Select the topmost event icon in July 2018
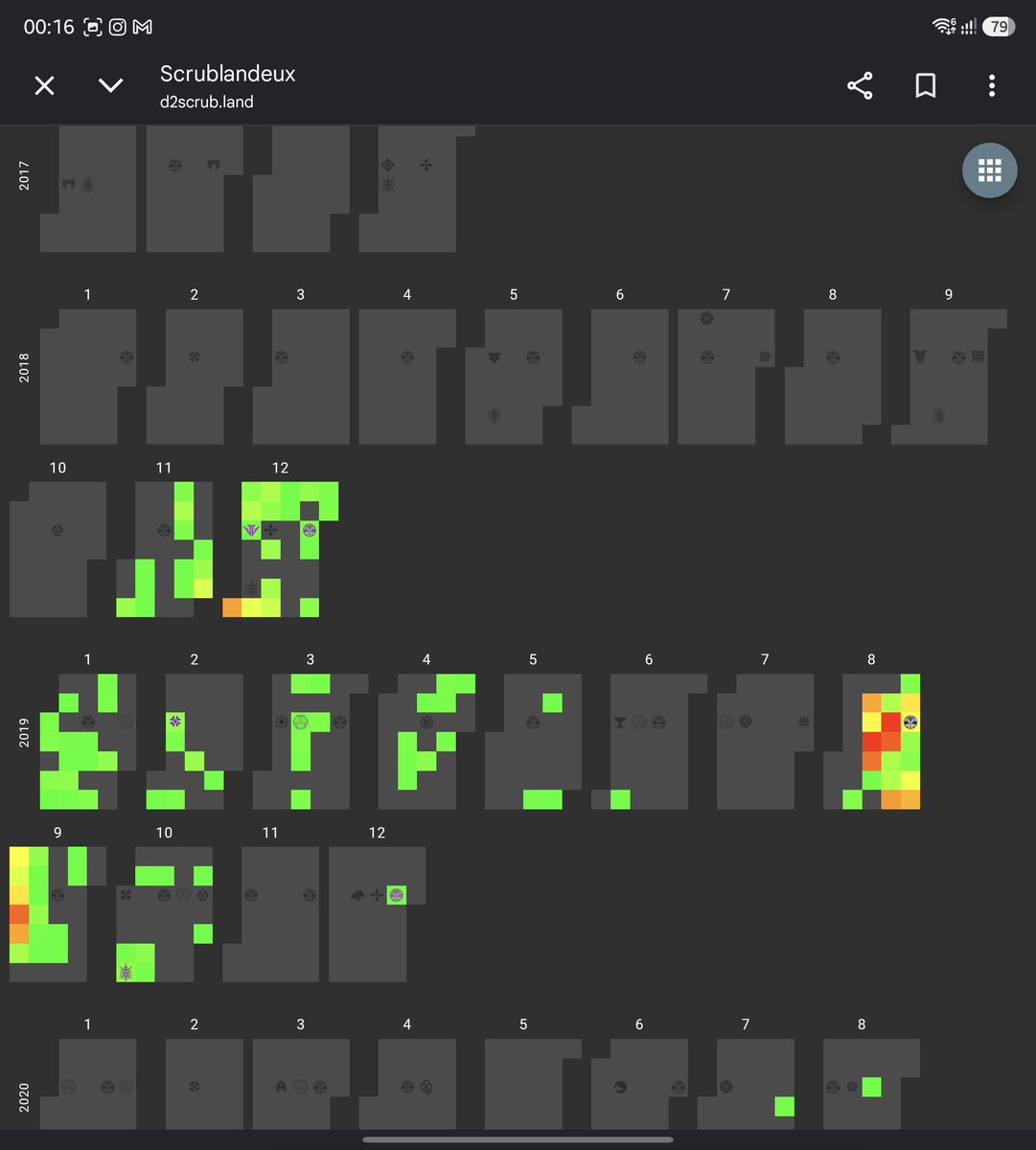The image size is (1036, 1150). (x=707, y=318)
